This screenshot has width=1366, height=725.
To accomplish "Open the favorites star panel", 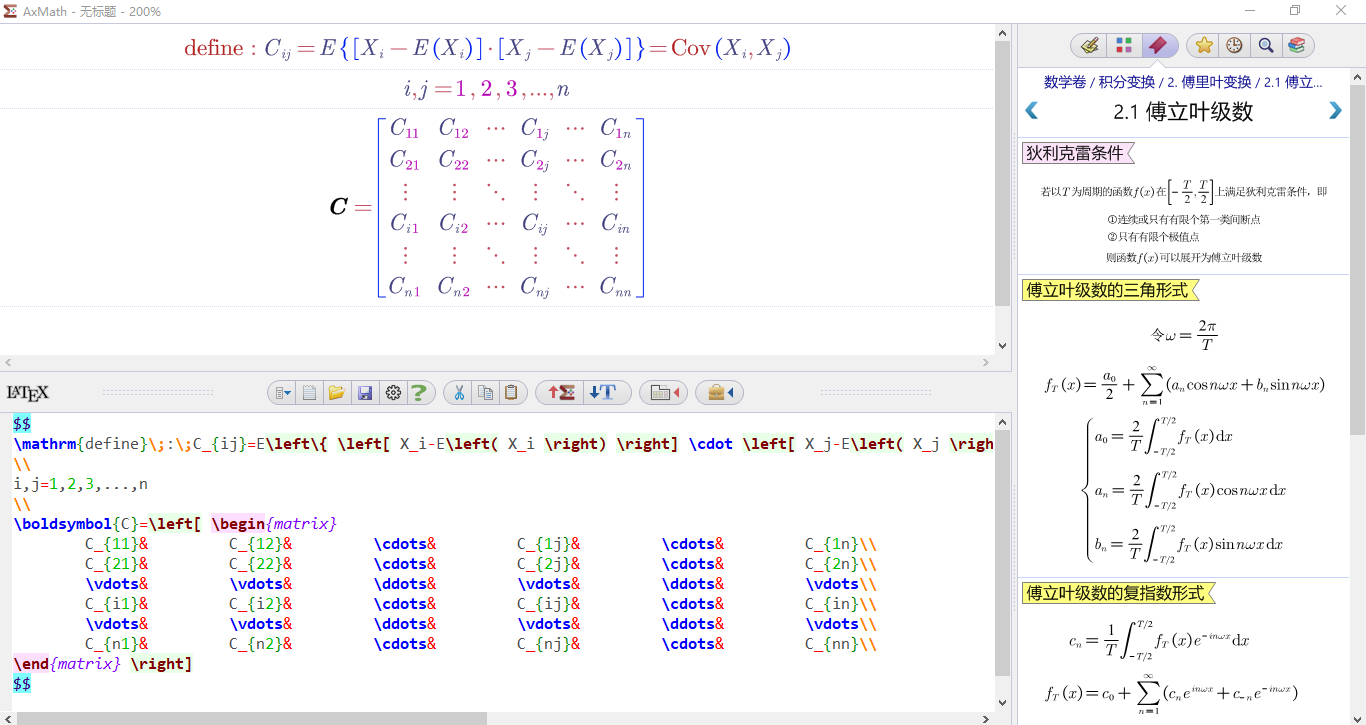I will coord(1204,45).
